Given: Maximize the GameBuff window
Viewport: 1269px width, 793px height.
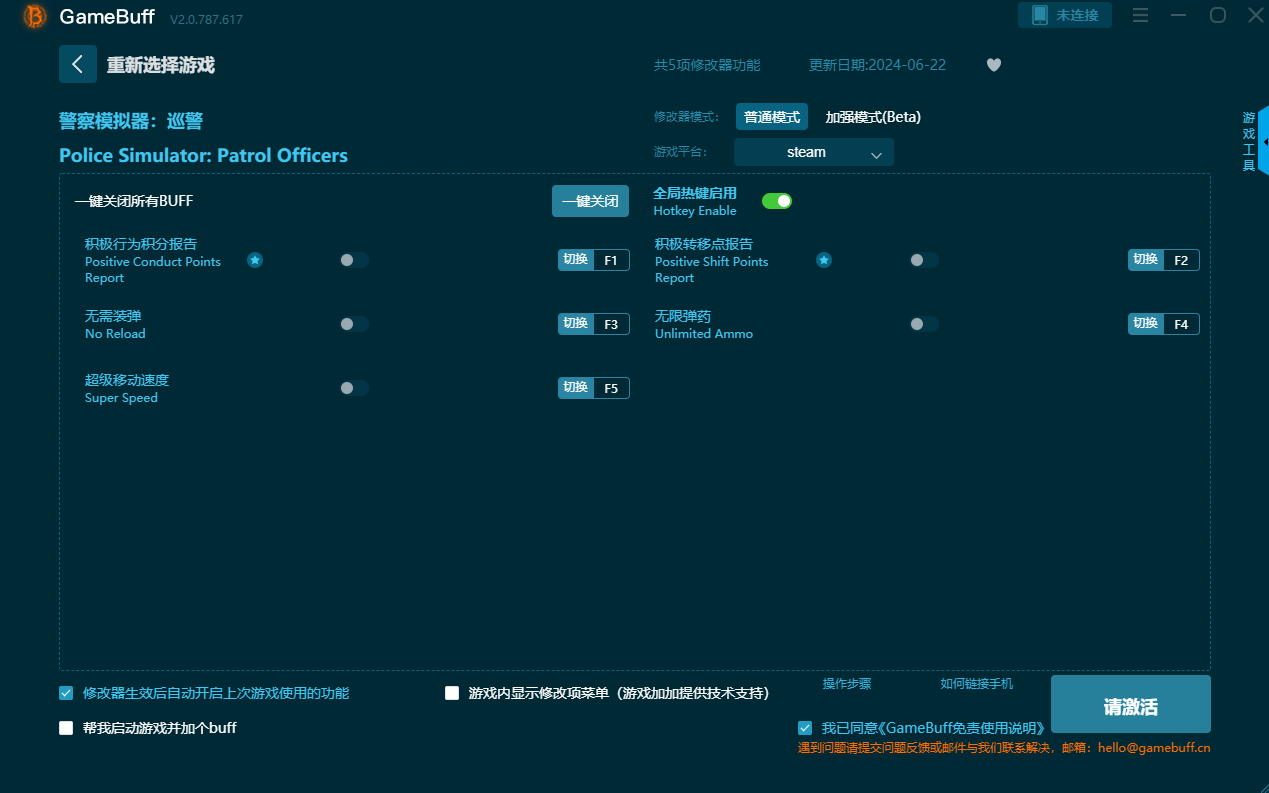Looking at the screenshot, I should click(x=1218, y=15).
